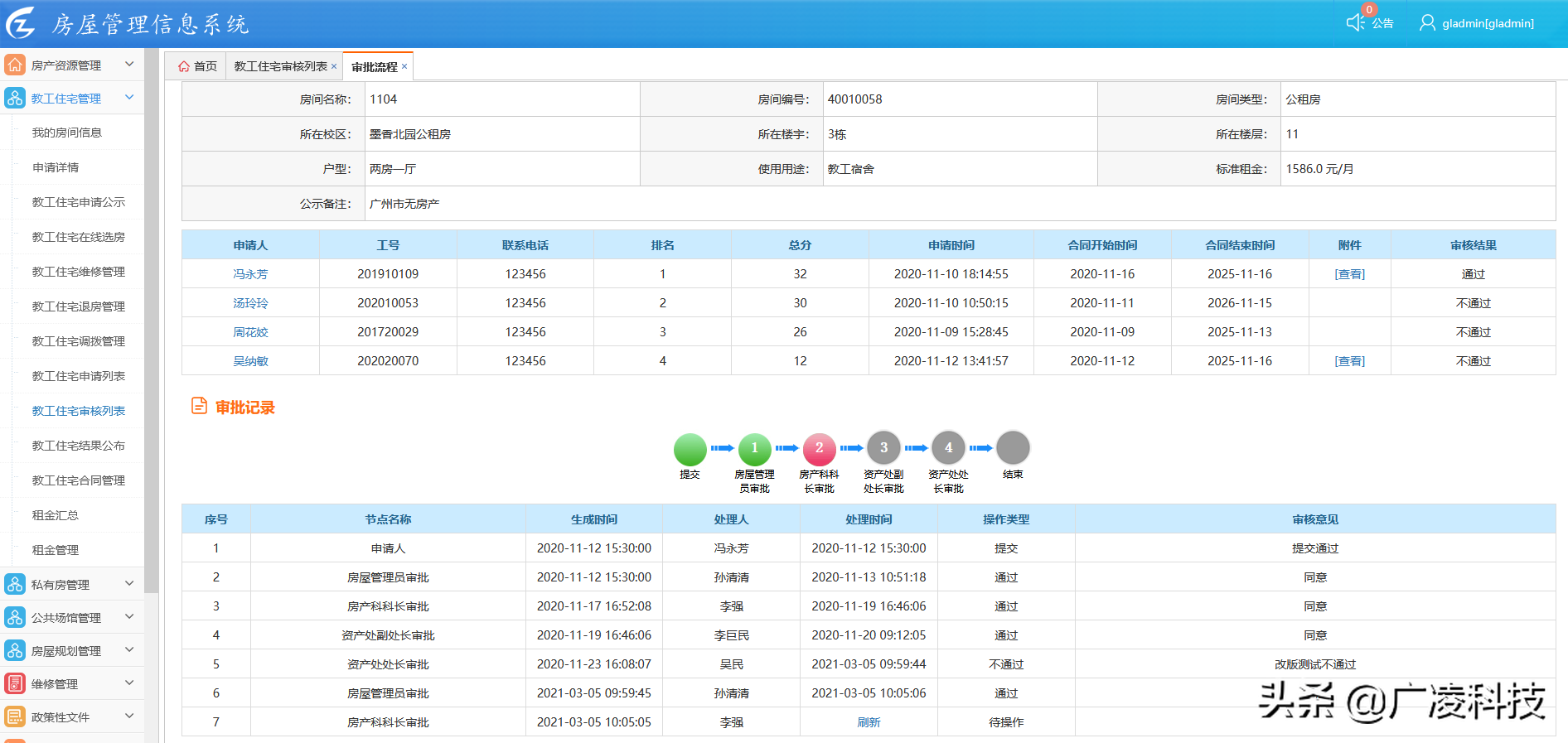Image resolution: width=1568 pixels, height=743 pixels.
Task: Expand the 私有房管理 menu chevron
Action: (x=129, y=583)
